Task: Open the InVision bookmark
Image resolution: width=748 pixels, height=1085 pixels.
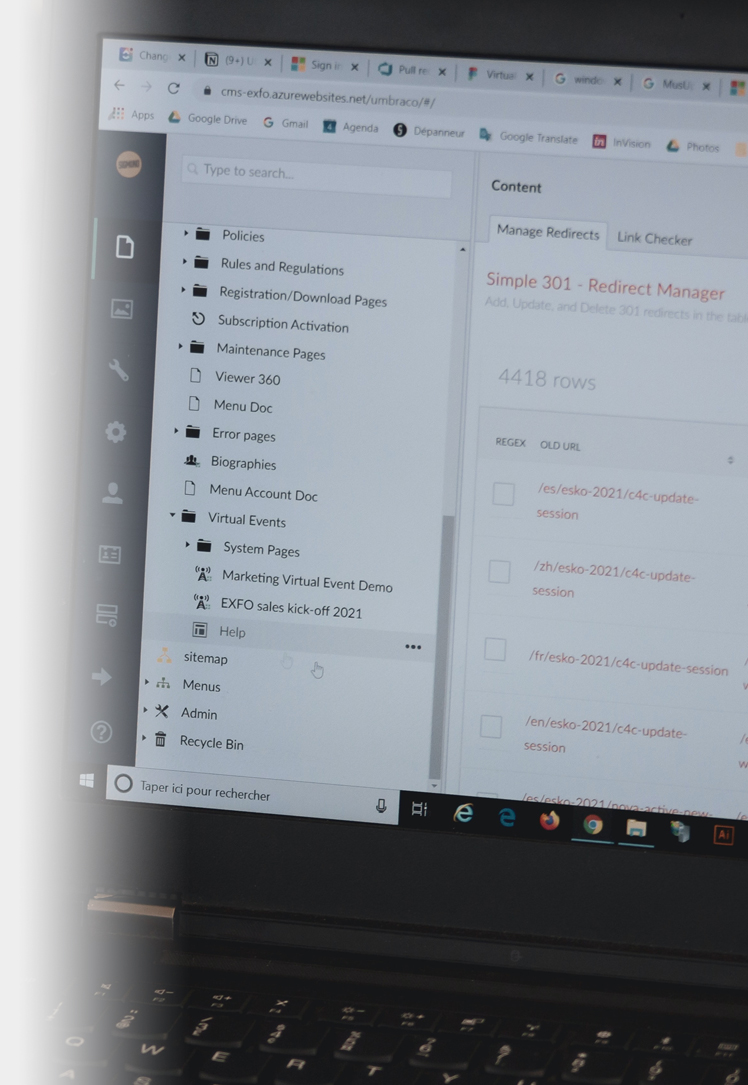Action: [621, 143]
